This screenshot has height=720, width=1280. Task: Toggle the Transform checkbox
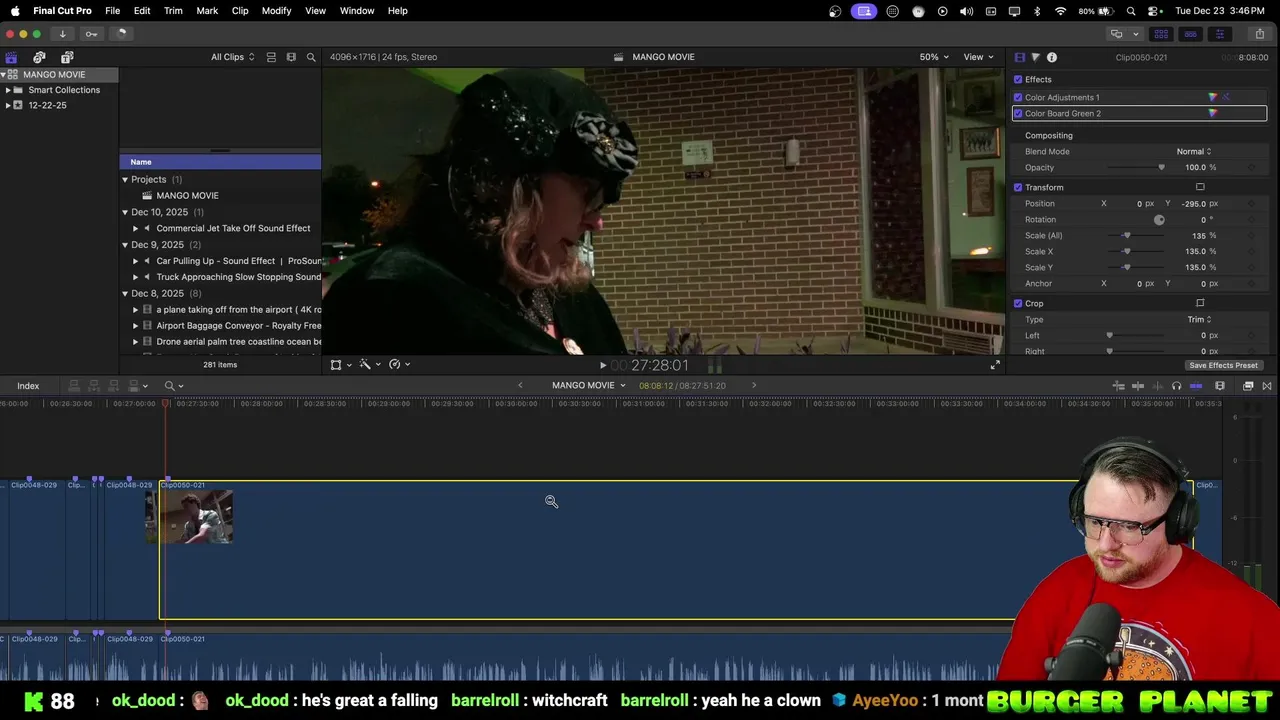pos(1018,187)
